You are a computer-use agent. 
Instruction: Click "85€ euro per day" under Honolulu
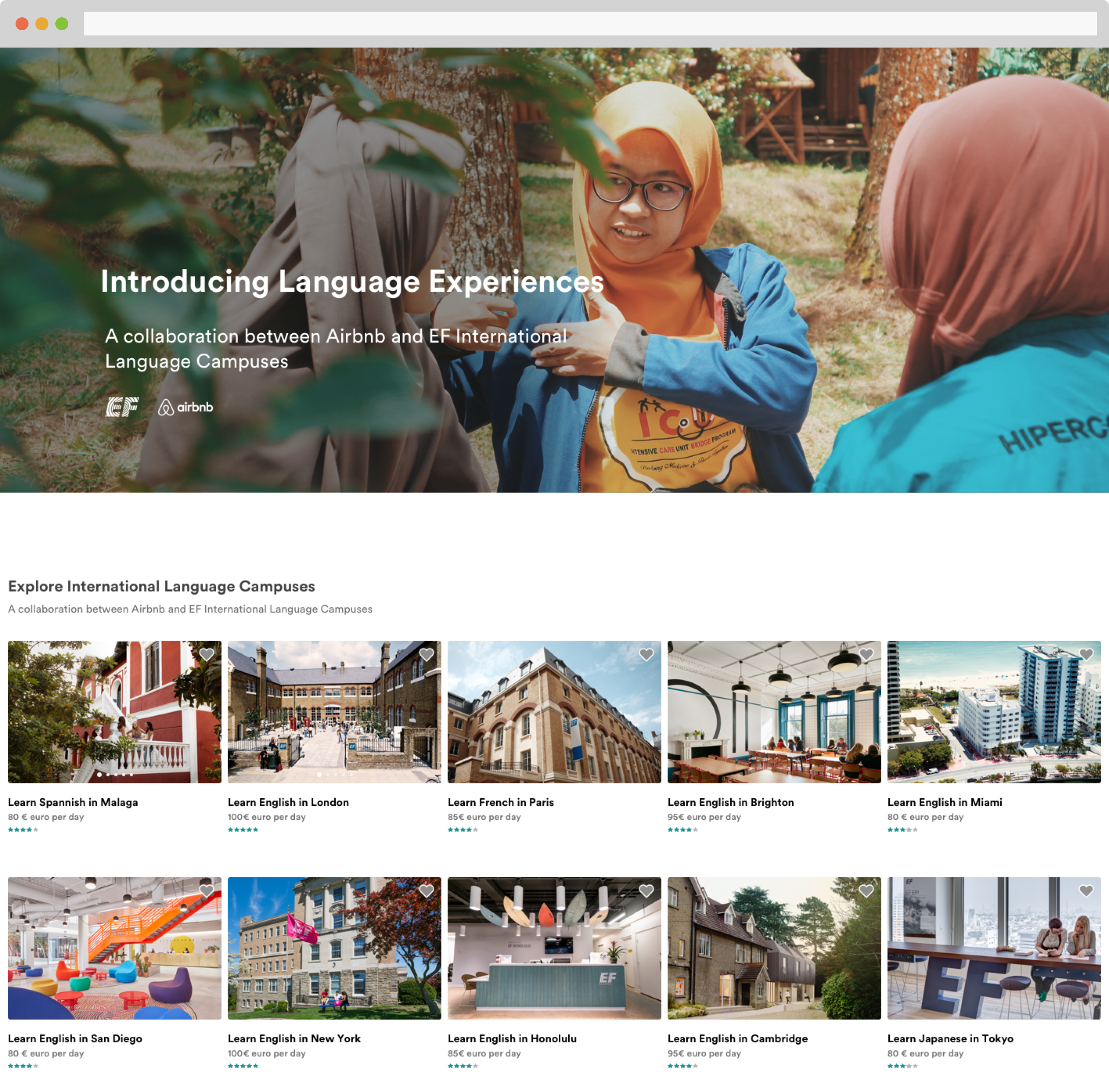pyautogui.click(x=484, y=1053)
